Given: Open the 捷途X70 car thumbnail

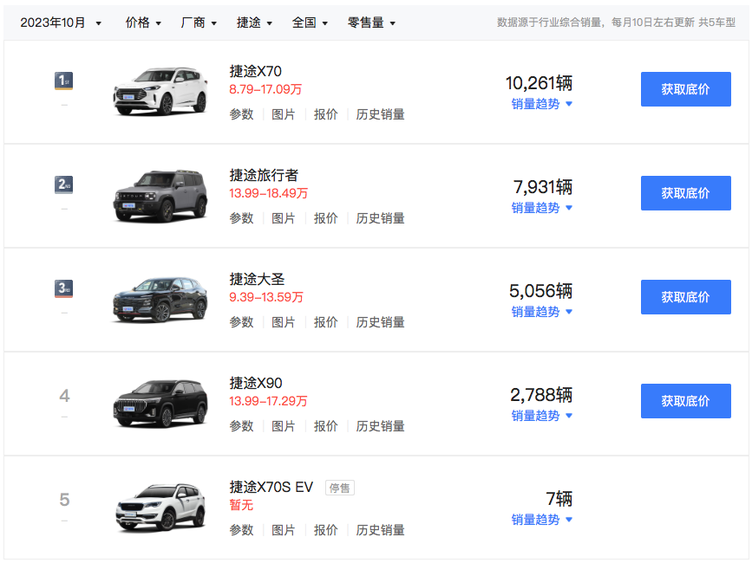Looking at the screenshot, I should coord(160,91).
